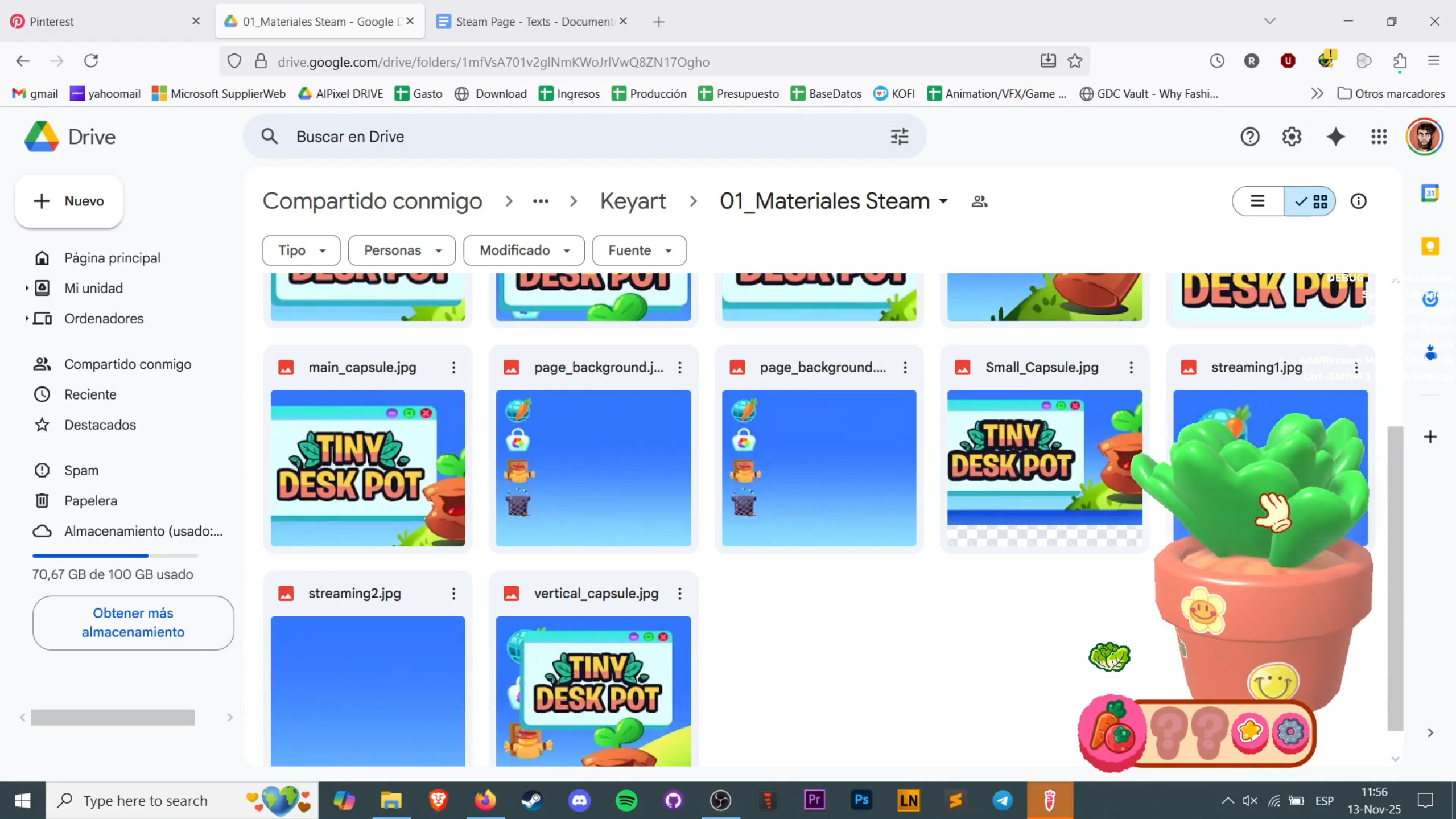Image resolution: width=1456 pixels, height=819 pixels.
Task: Click Obtener más almacenamiento
Action: 133,622
